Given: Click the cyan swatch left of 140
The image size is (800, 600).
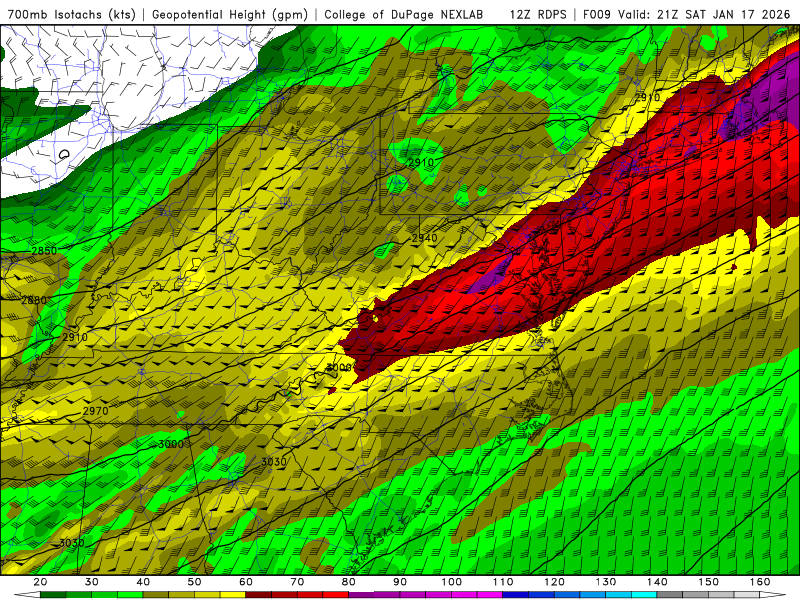Looking at the screenshot, I should pyautogui.click(x=644, y=595).
